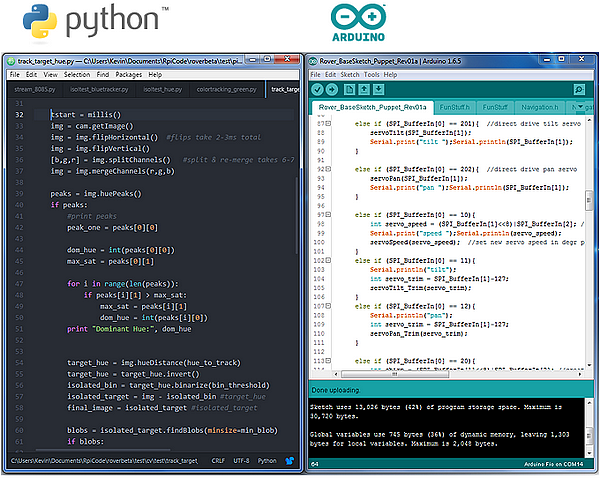Open Atom Find menu
This screenshot has width=600, height=478.
[x=103, y=75]
